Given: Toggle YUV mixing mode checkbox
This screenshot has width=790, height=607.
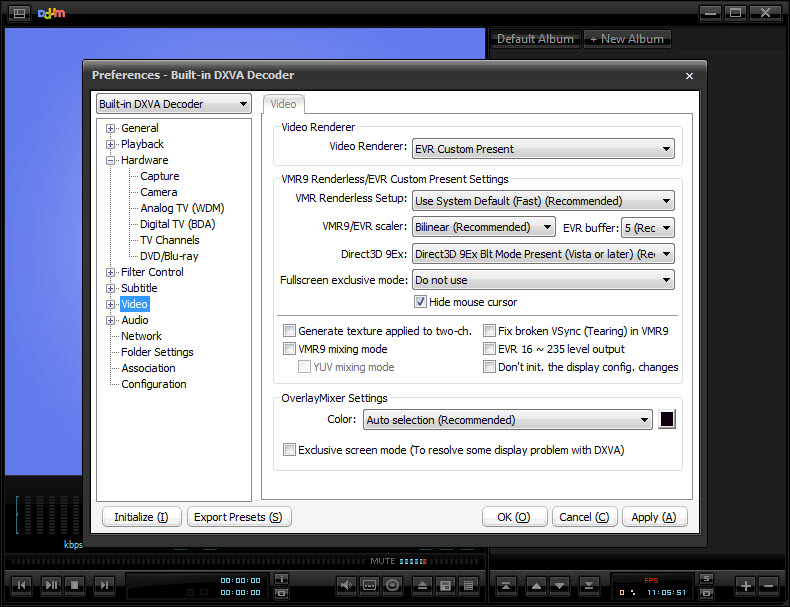Looking at the screenshot, I should click(304, 367).
